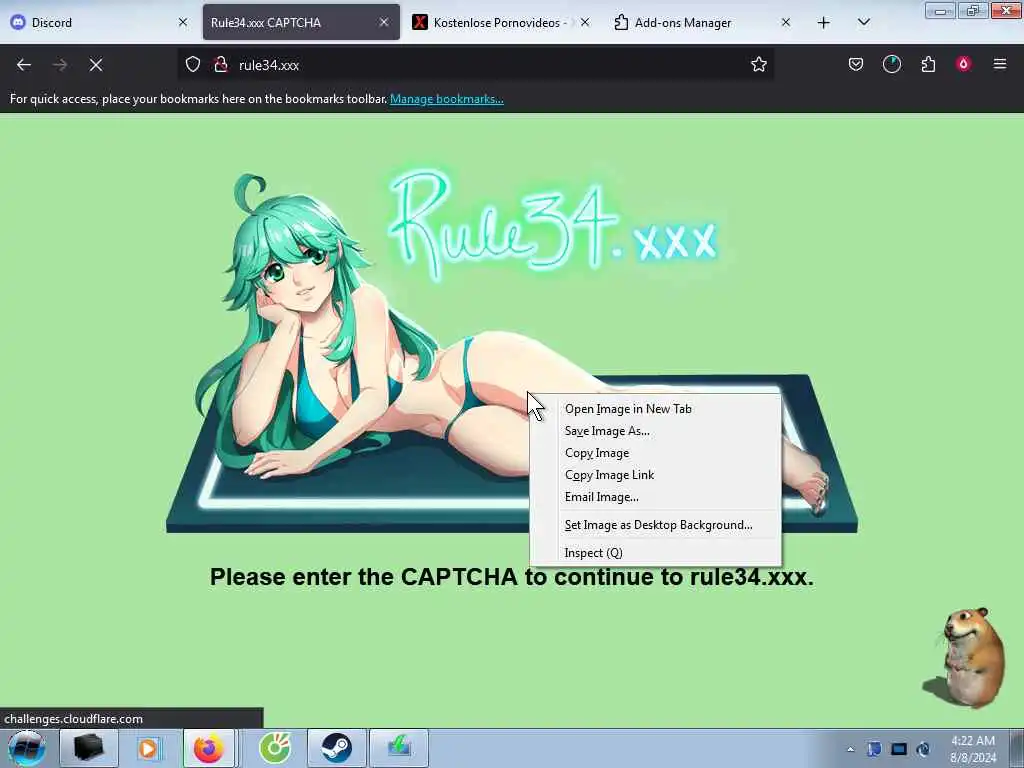The width and height of the screenshot is (1024, 768).
Task: Open the Firefox hamburger menu
Action: (x=1000, y=64)
